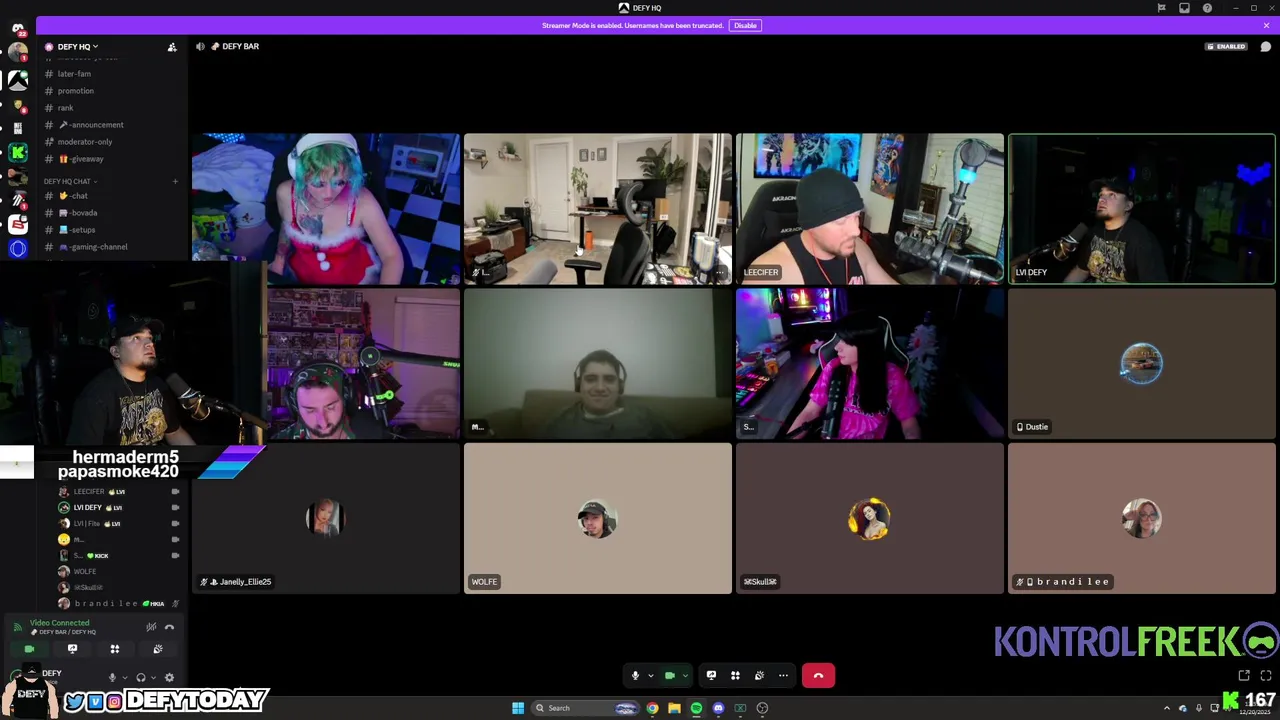
Task: Open camera options arrow in call bar
Action: click(685, 676)
